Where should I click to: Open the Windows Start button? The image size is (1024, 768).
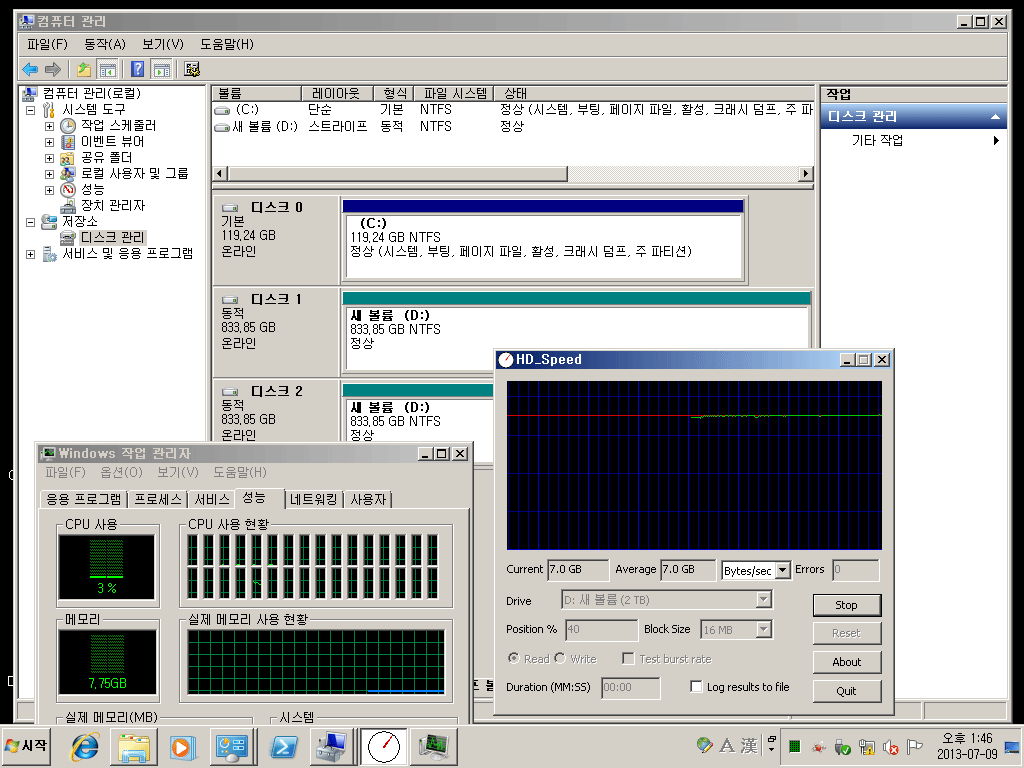coord(26,746)
